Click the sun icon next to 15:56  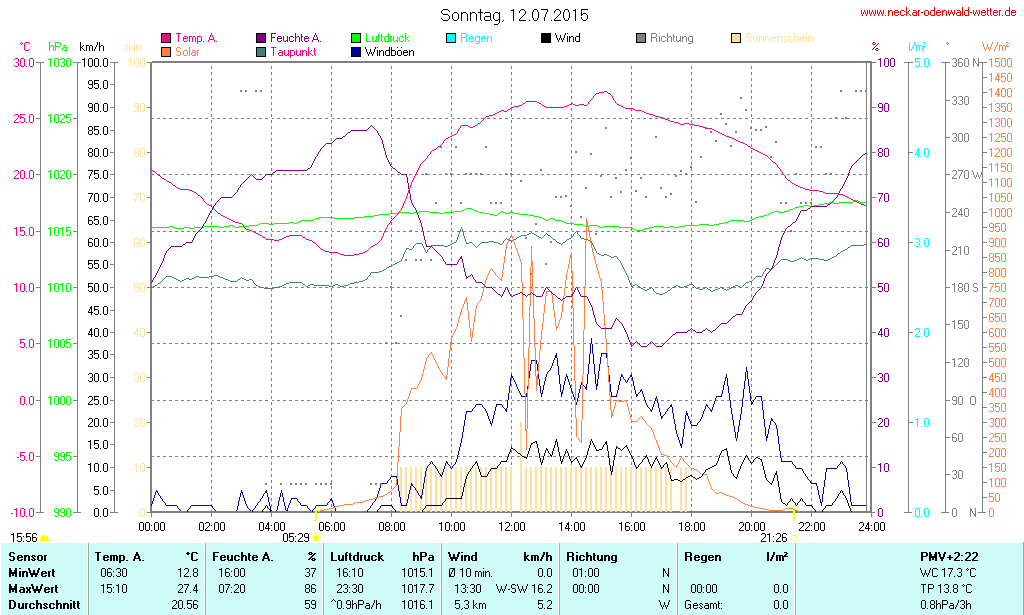tap(44, 538)
